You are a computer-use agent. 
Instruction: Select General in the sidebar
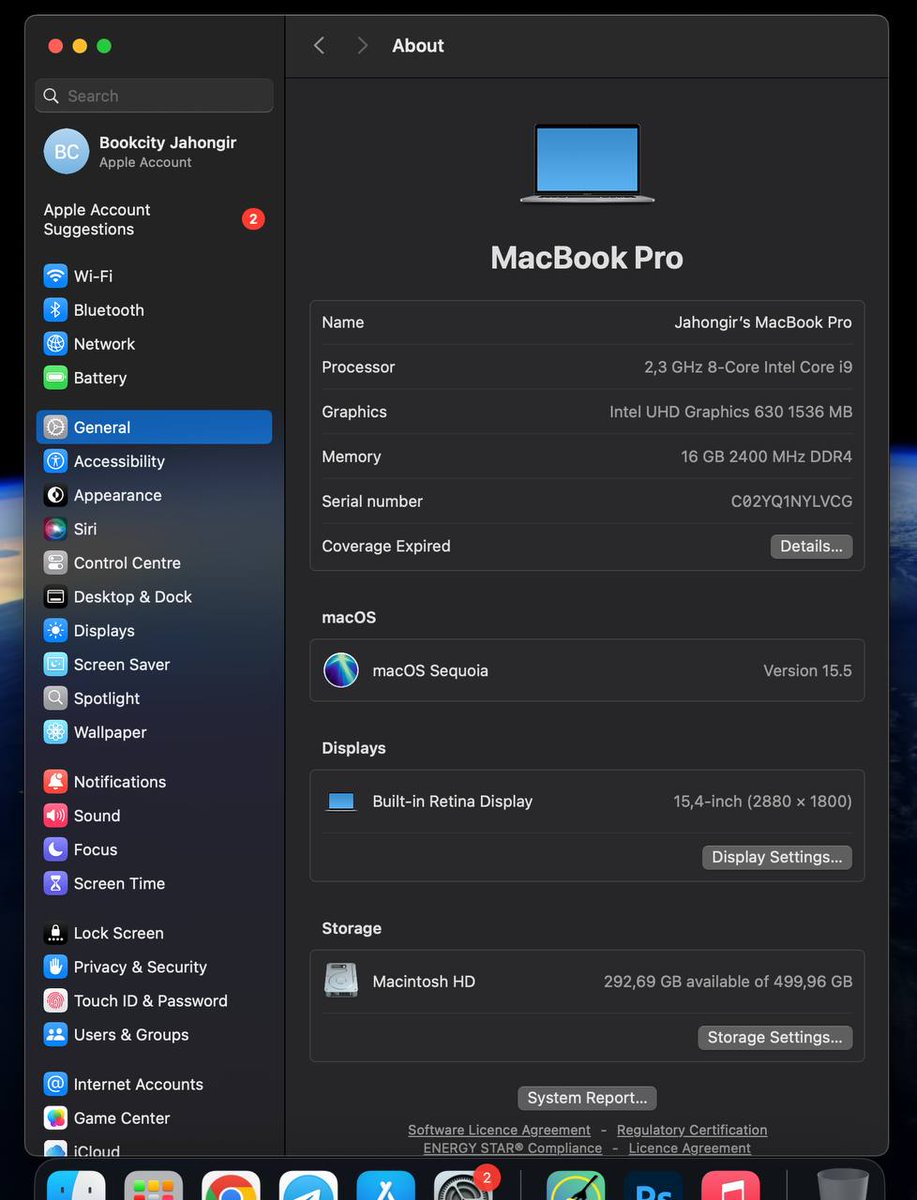(154, 427)
